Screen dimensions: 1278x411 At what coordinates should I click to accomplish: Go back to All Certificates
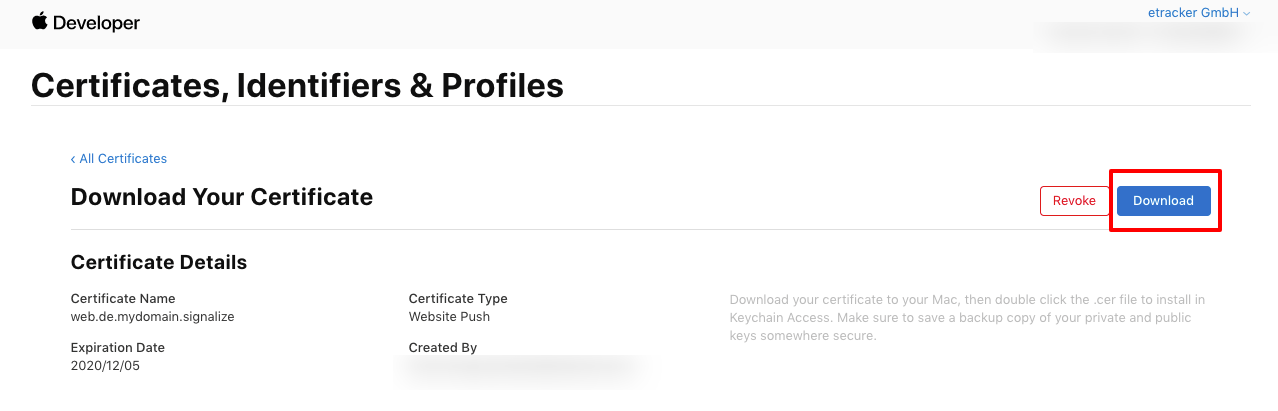(119, 159)
